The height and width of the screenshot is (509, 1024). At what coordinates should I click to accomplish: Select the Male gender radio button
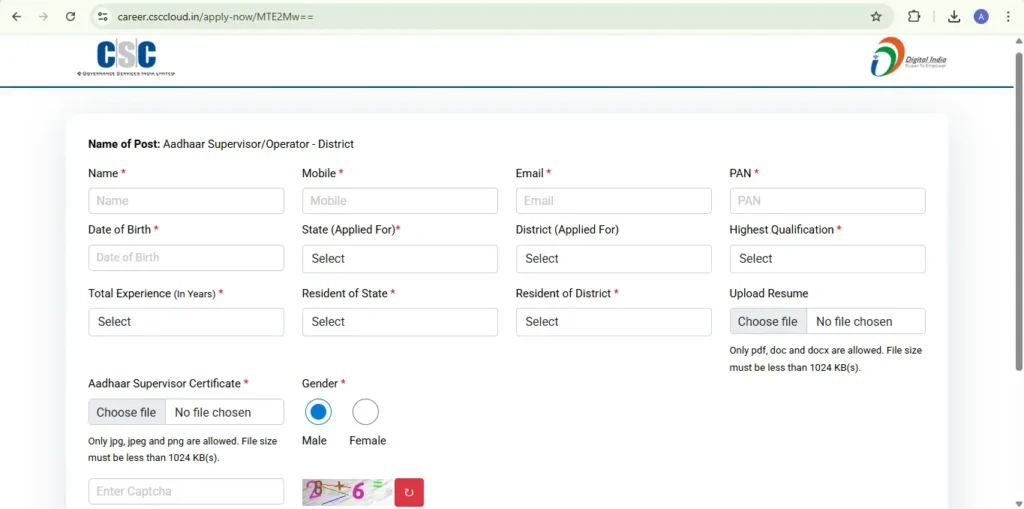point(318,412)
